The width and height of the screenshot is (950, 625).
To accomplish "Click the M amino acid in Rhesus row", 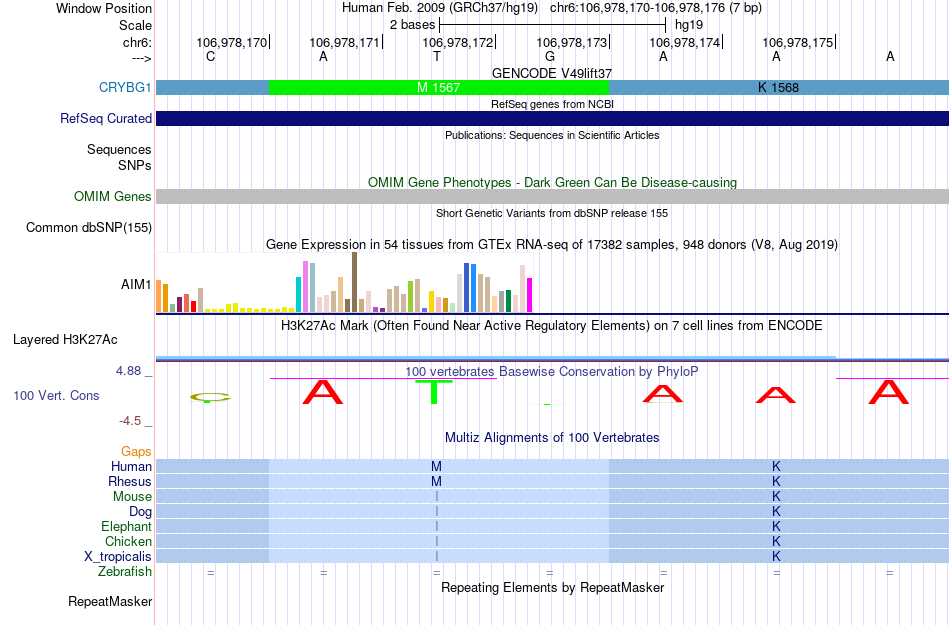I will pos(436,481).
